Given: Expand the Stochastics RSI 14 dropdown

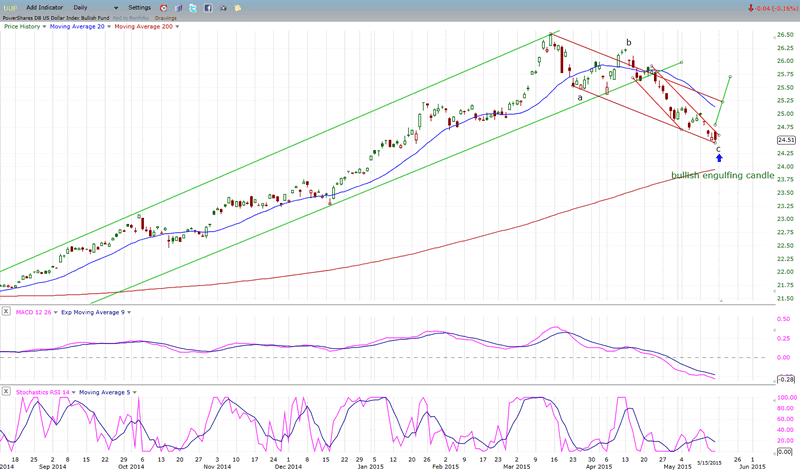Looking at the screenshot, I should pyautogui.click(x=73, y=392).
